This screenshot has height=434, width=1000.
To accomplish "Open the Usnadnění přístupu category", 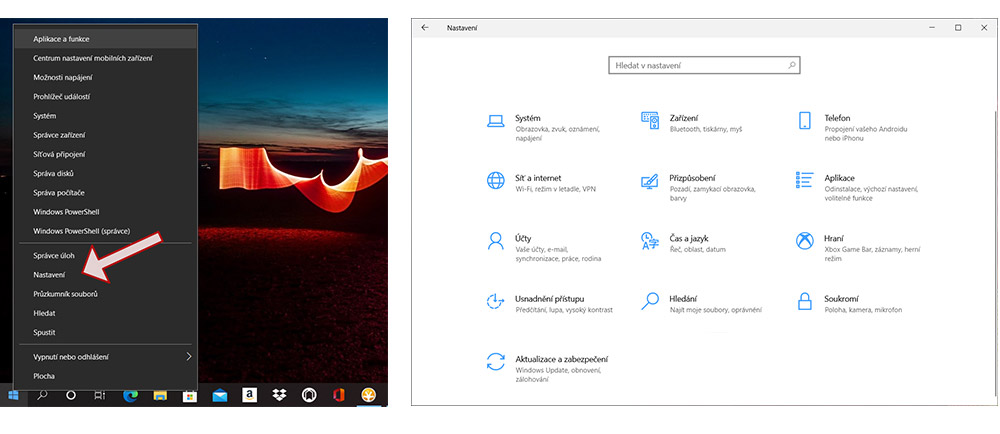I will [549, 298].
